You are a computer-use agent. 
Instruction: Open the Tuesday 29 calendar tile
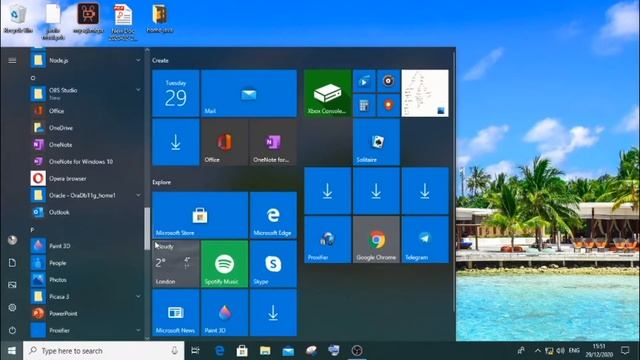click(x=176, y=93)
